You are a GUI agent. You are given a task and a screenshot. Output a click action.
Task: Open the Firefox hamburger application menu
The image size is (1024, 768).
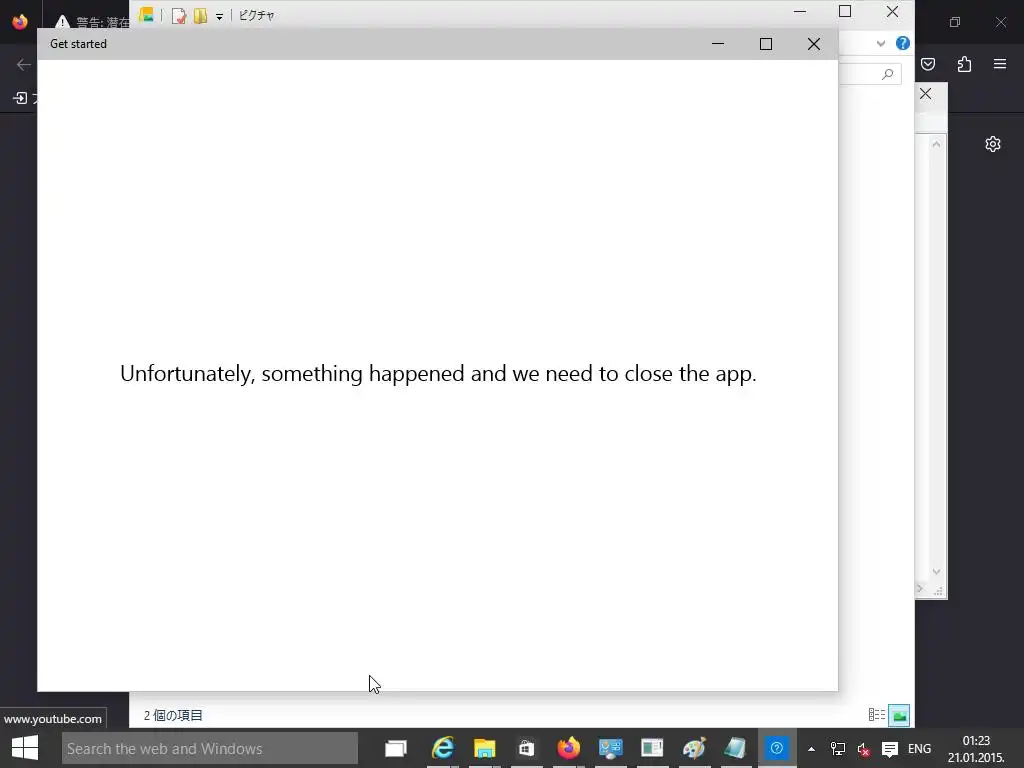1000,64
